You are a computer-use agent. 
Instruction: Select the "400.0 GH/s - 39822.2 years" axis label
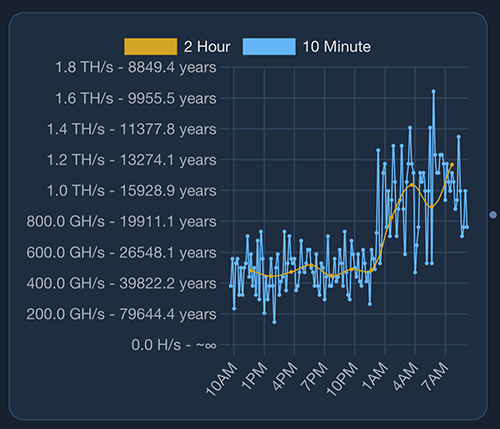pyautogui.click(x=122, y=283)
